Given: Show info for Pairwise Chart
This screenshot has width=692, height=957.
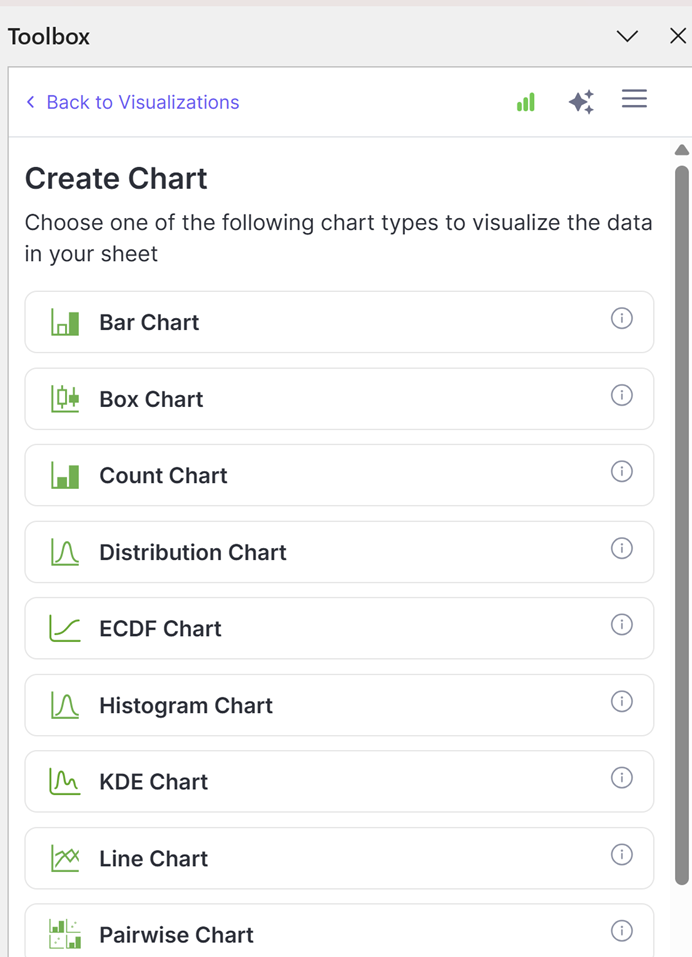Looking at the screenshot, I should coord(621,931).
